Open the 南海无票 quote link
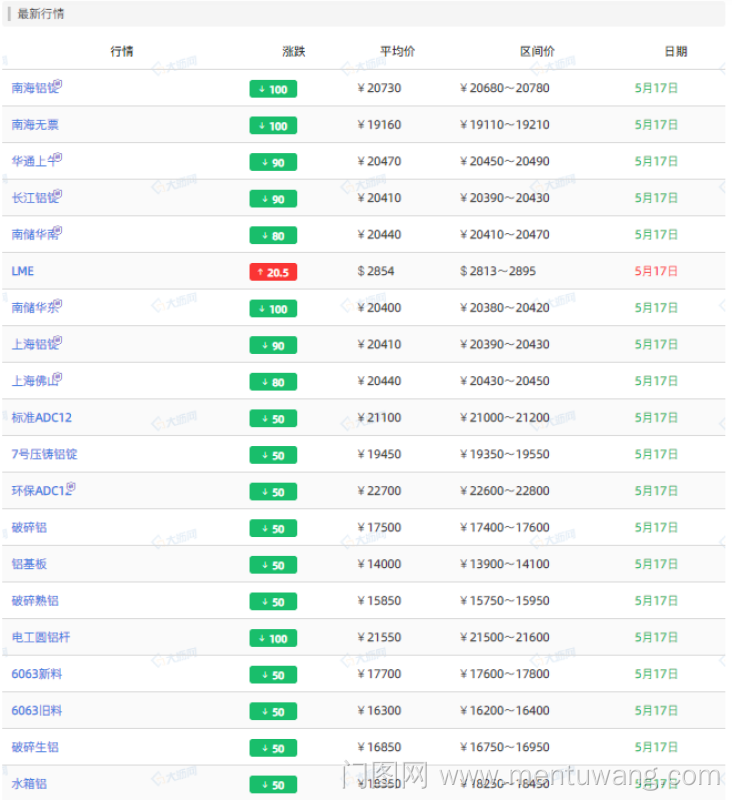 coord(35,125)
